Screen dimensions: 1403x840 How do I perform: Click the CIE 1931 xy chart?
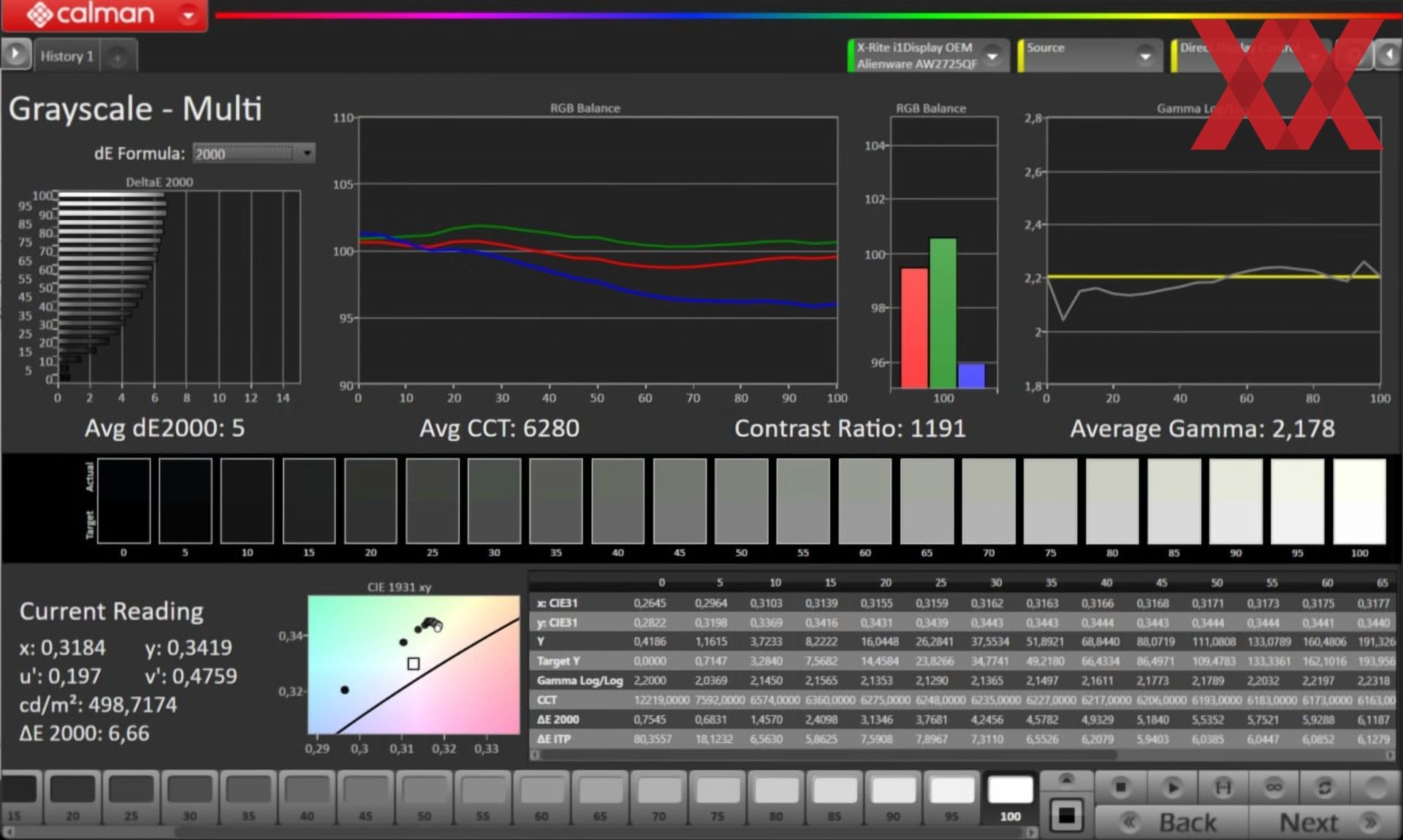click(x=414, y=665)
